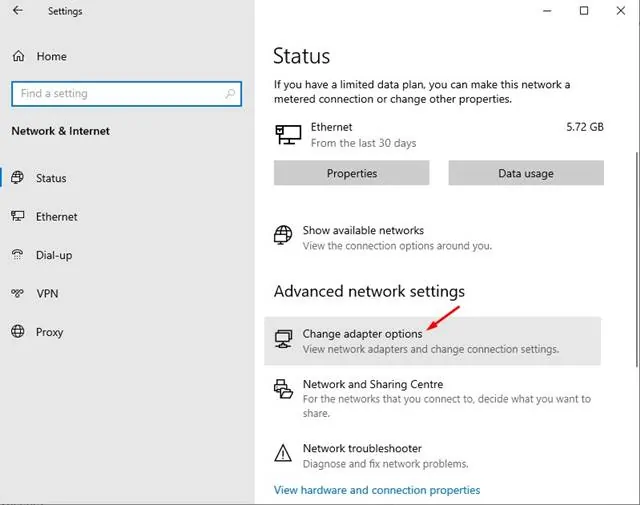The width and height of the screenshot is (640, 505).
Task: Click the Network troubleshooter warning icon
Action: click(283, 453)
